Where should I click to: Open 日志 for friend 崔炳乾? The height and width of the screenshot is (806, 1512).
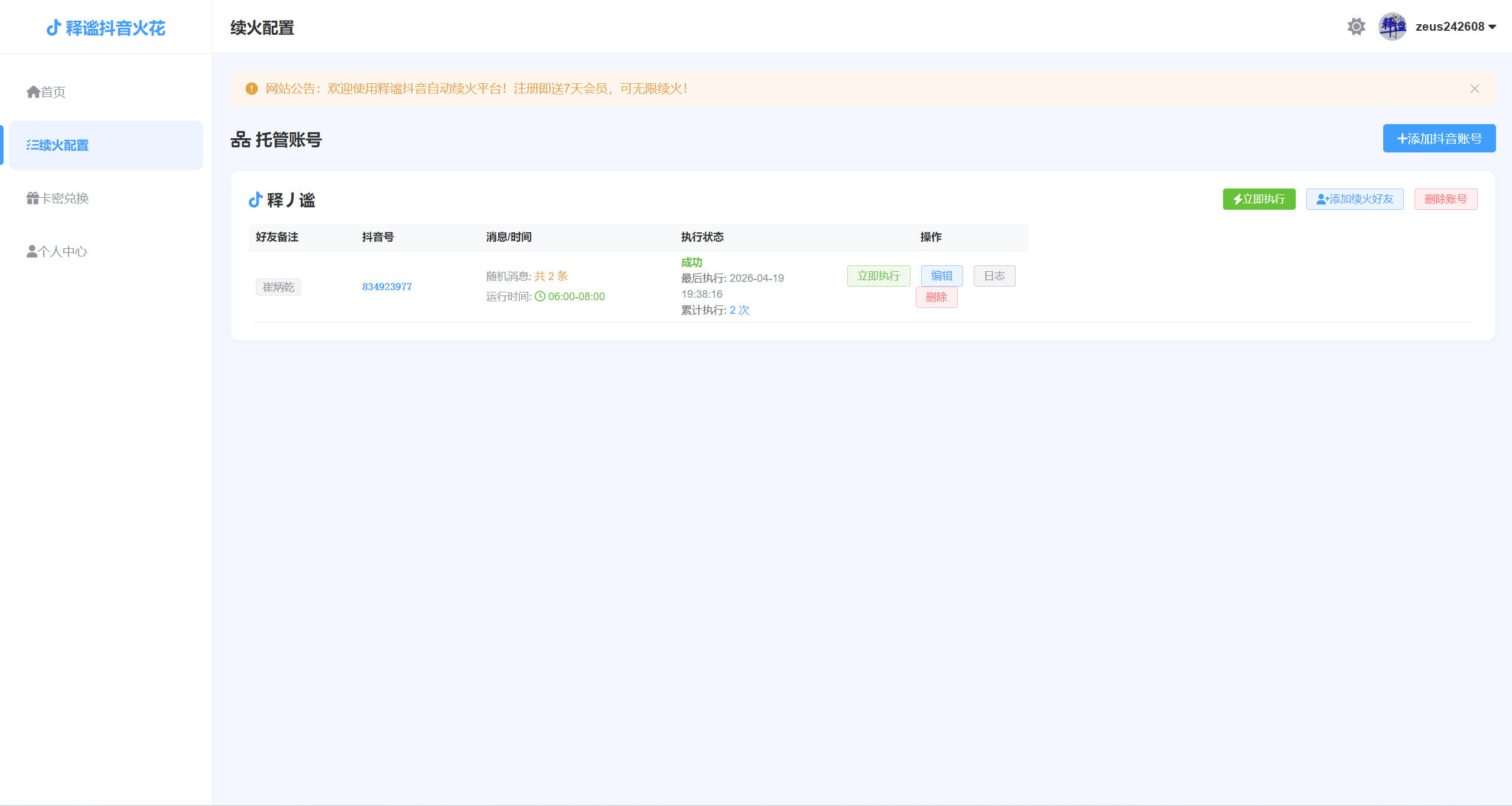(x=994, y=276)
